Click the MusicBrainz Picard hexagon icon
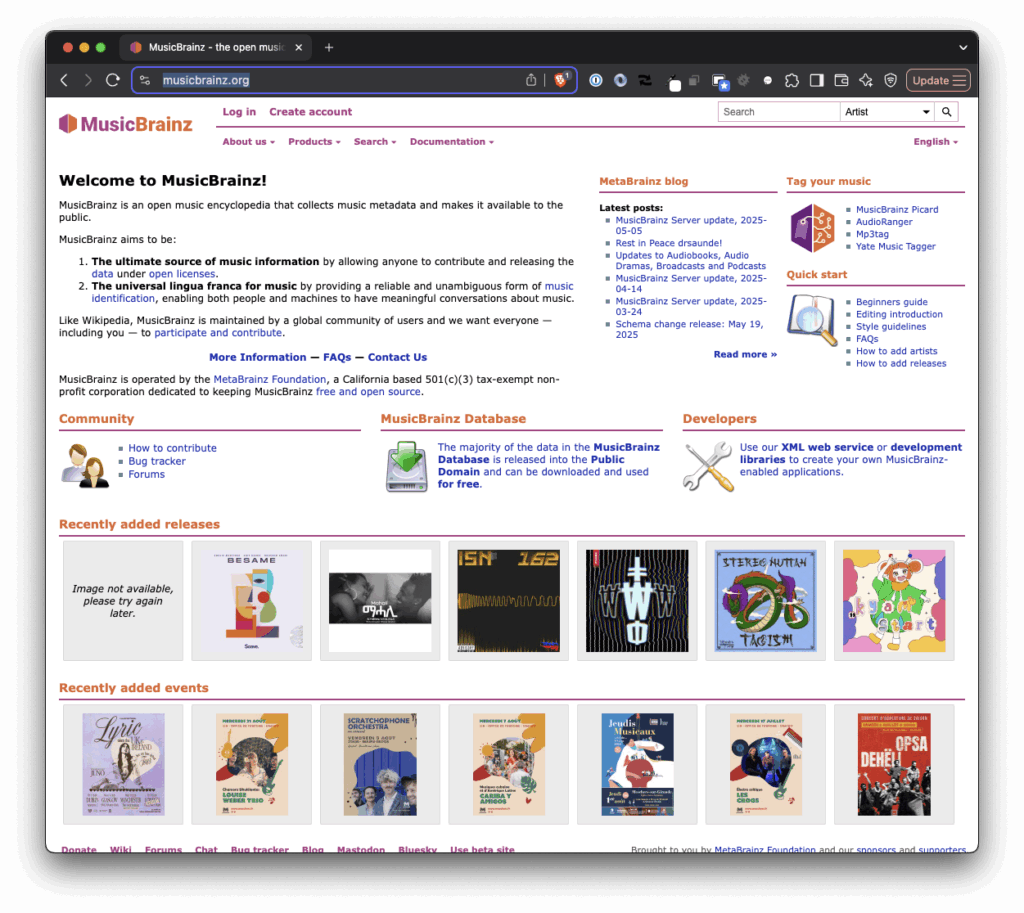1024x913 pixels. click(812, 228)
